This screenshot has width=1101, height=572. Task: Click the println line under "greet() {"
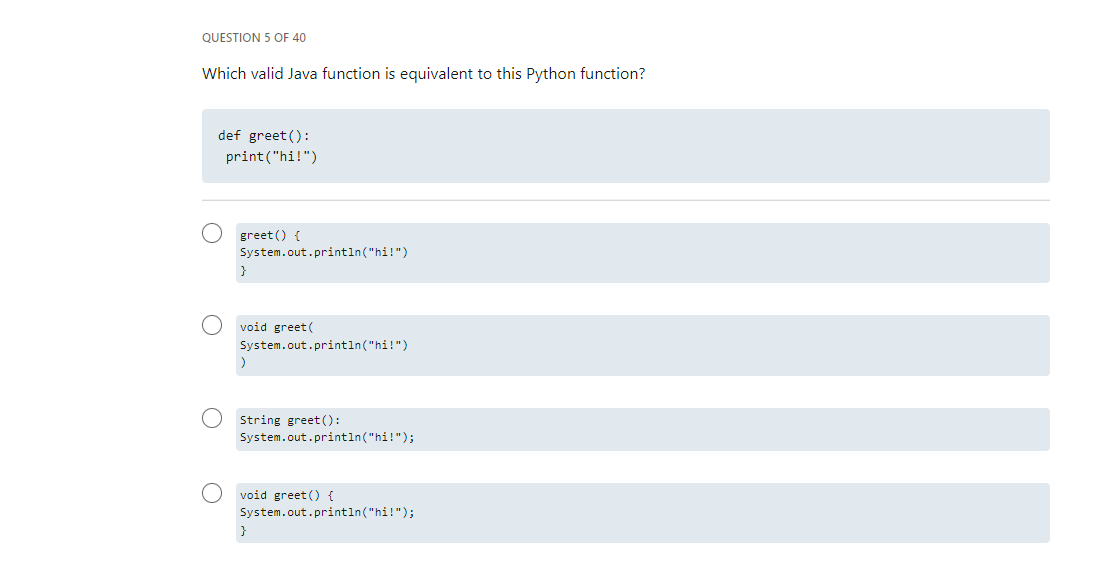[x=324, y=252]
